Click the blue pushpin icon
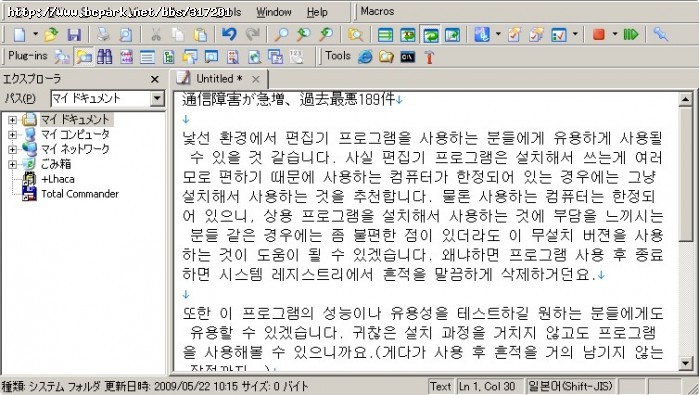The width and height of the screenshot is (700, 395). [660, 35]
